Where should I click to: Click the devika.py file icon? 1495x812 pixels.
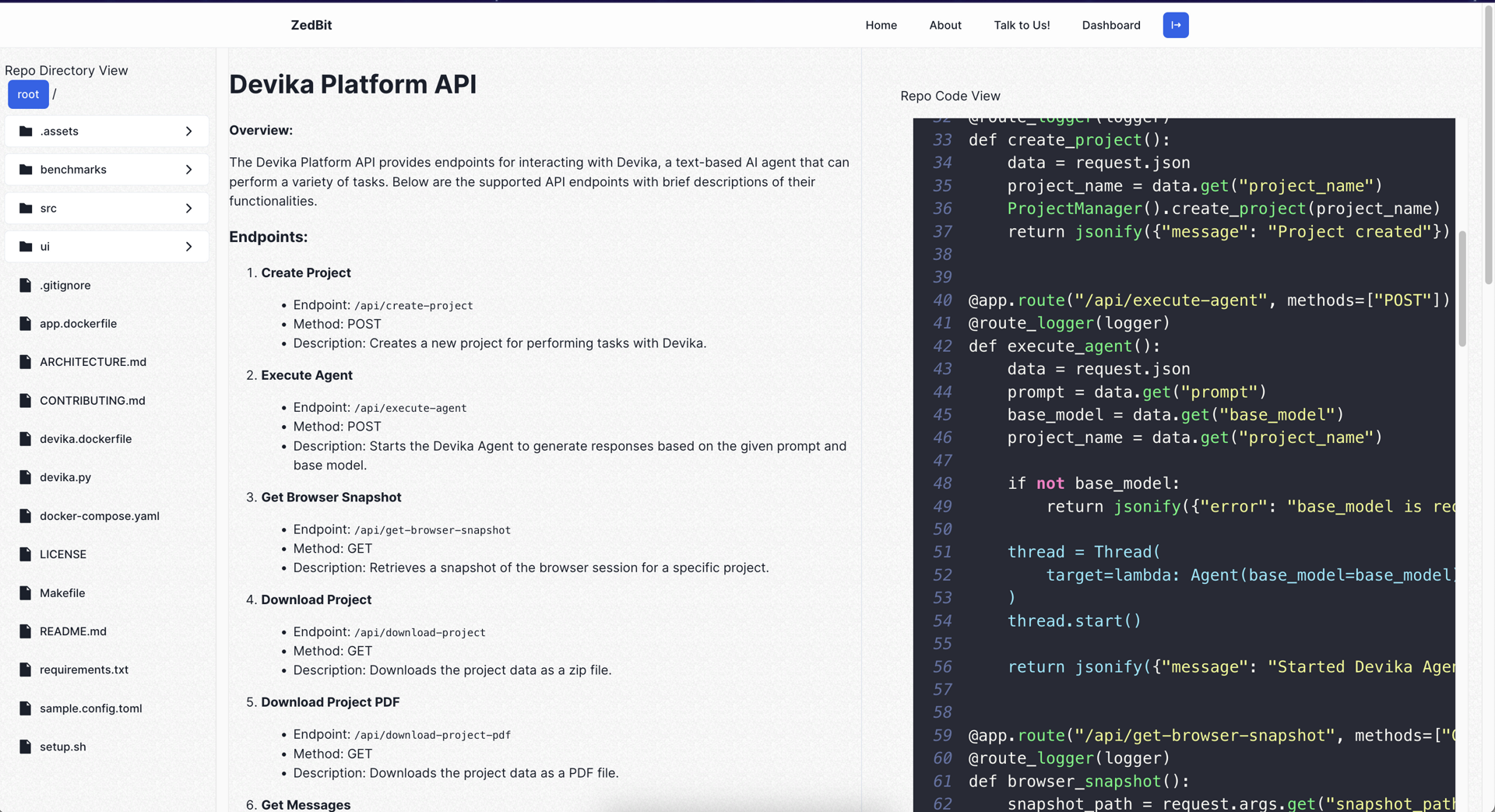tap(26, 477)
